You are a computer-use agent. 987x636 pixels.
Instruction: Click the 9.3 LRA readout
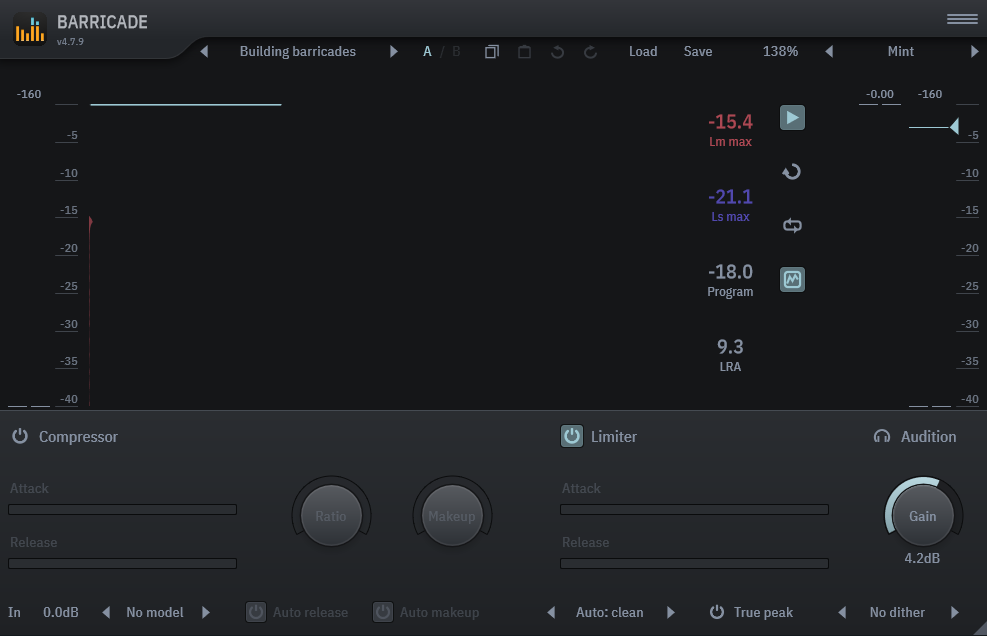tap(730, 355)
